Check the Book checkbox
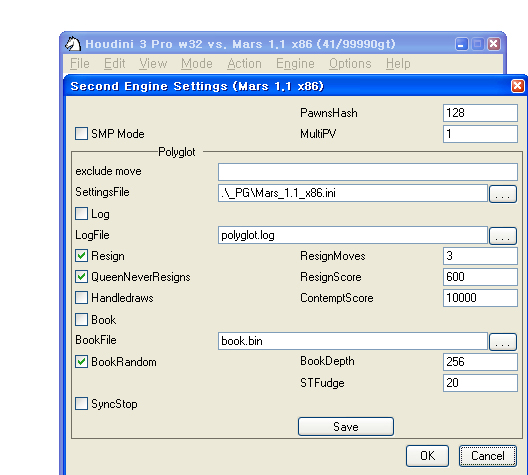Screen dimensions: 528x475 click(81, 319)
